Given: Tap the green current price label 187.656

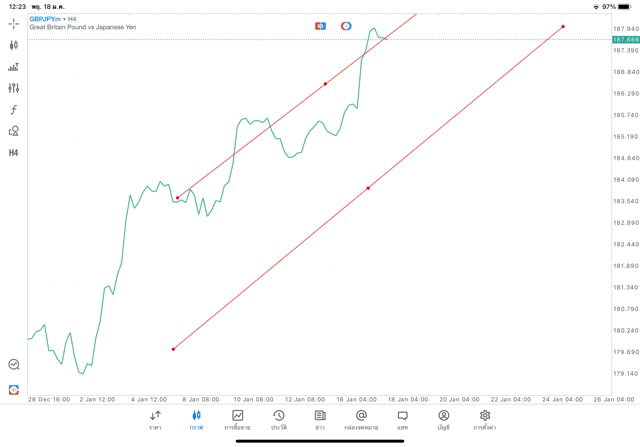Looking at the screenshot, I should [x=624, y=39].
